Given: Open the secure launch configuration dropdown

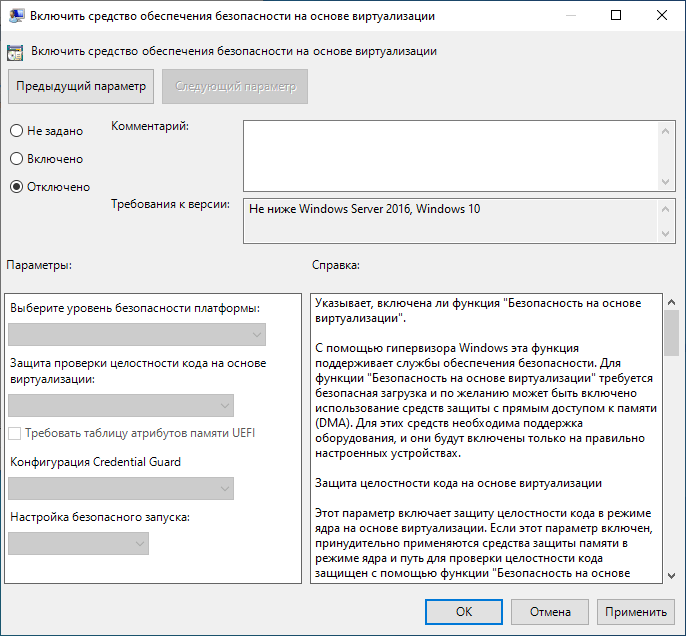Looking at the screenshot, I should 78,543.
